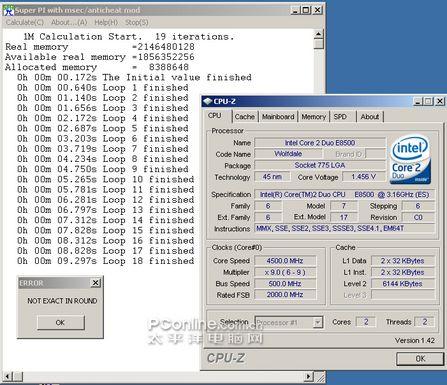447x385 pixels.
Task: Click the Threads count field
Action: [424, 322]
